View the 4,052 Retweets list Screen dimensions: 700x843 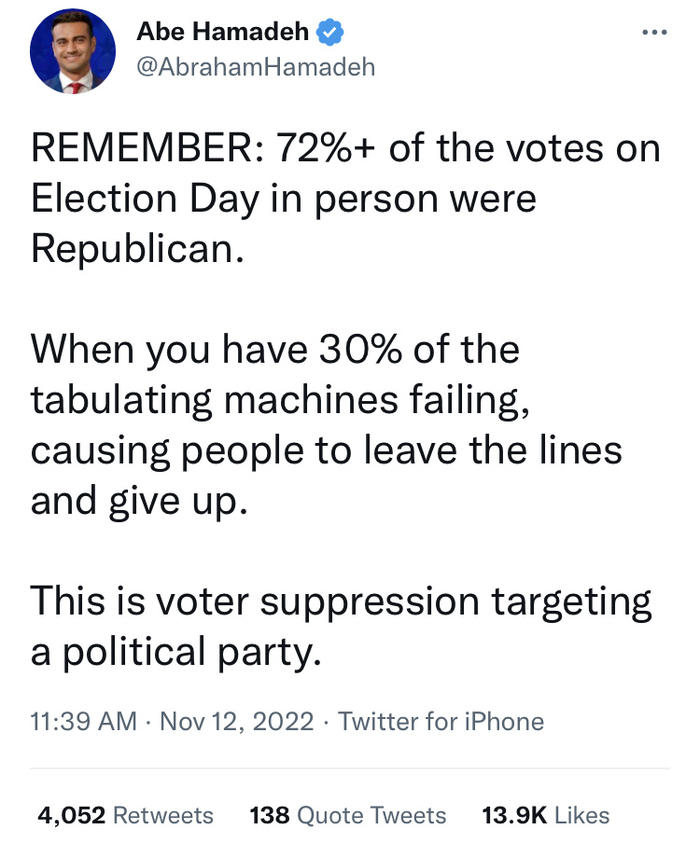(125, 815)
